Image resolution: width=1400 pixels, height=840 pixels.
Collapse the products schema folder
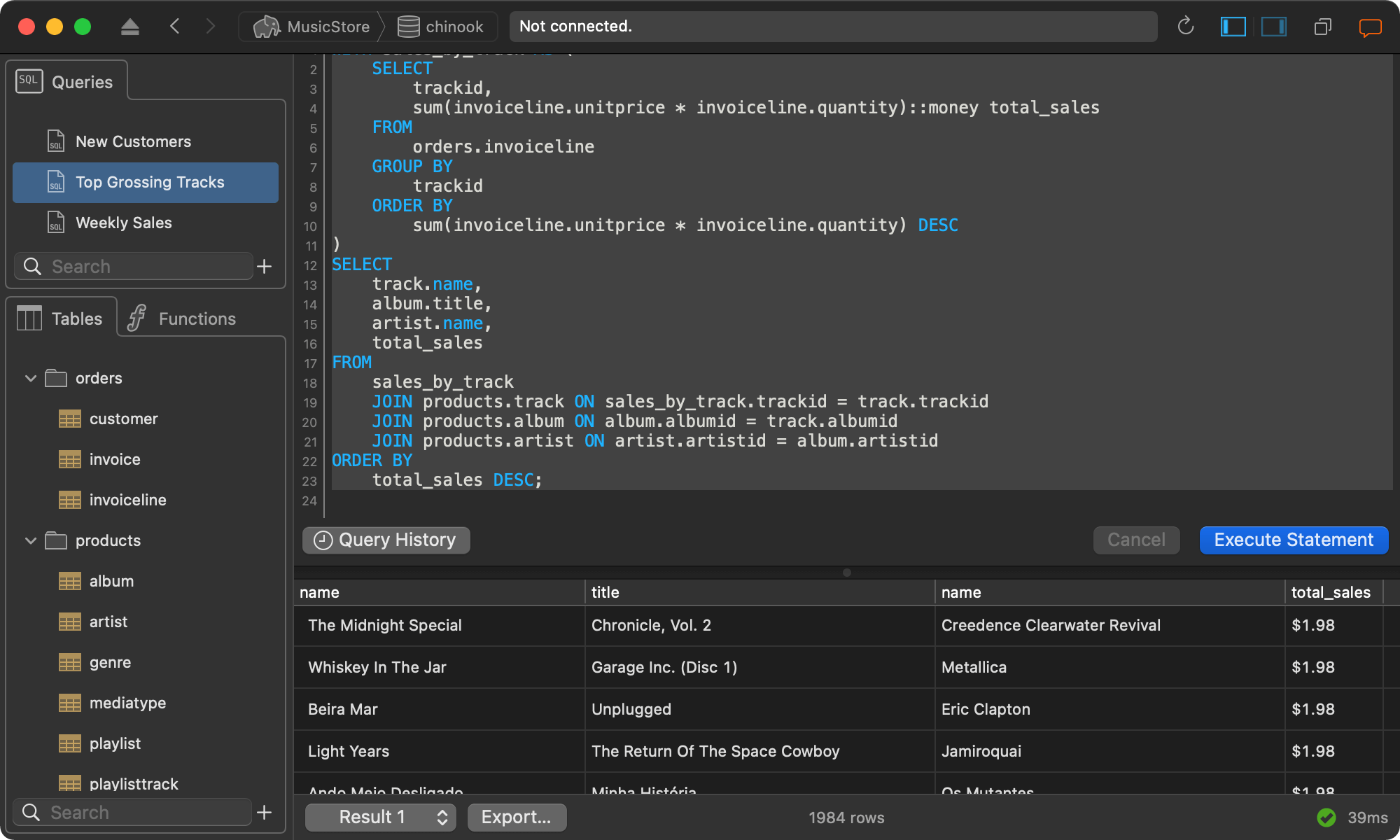coord(31,541)
